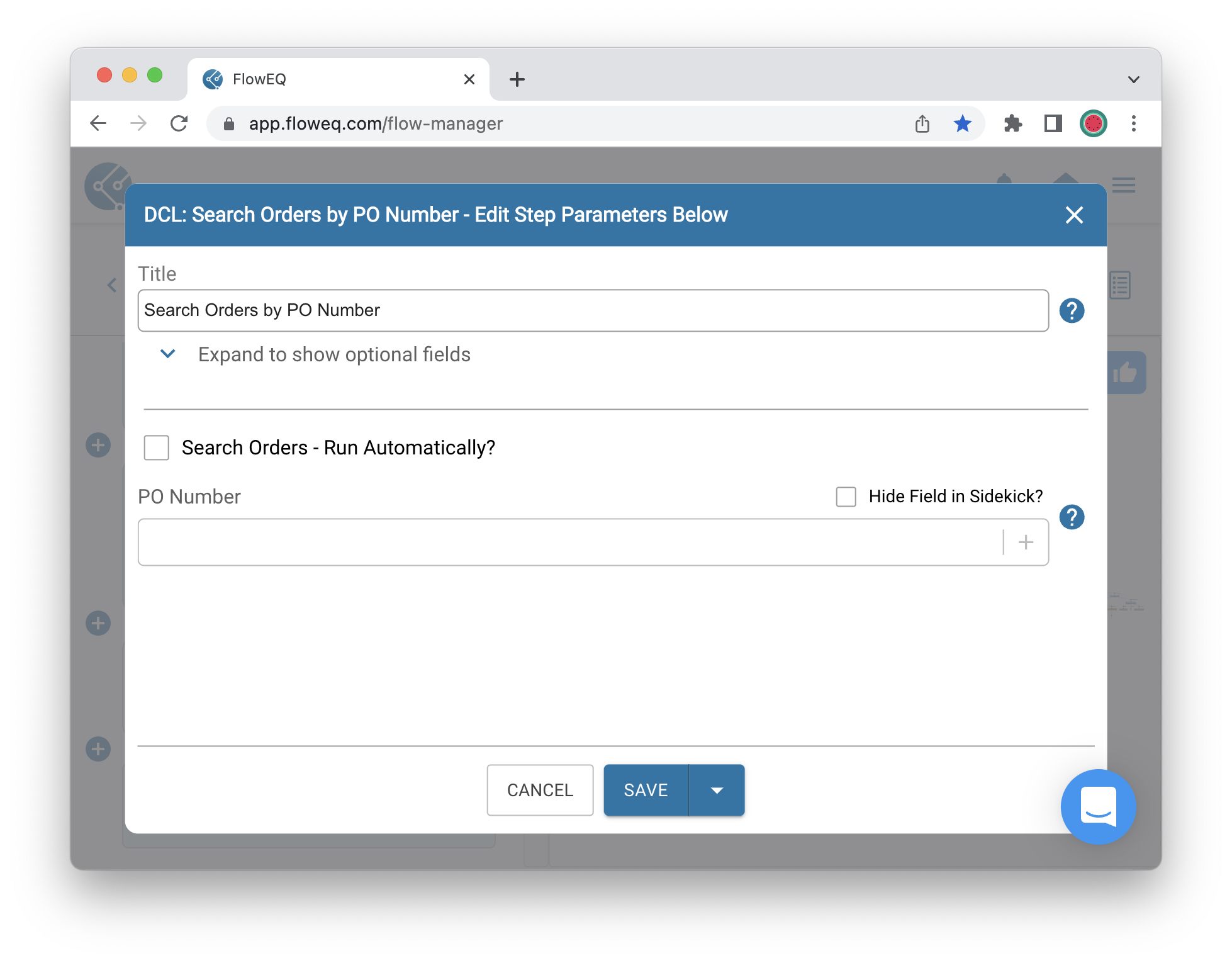Click CANCEL to dismiss dialog
The image size is (1232, 963).
click(540, 790)
